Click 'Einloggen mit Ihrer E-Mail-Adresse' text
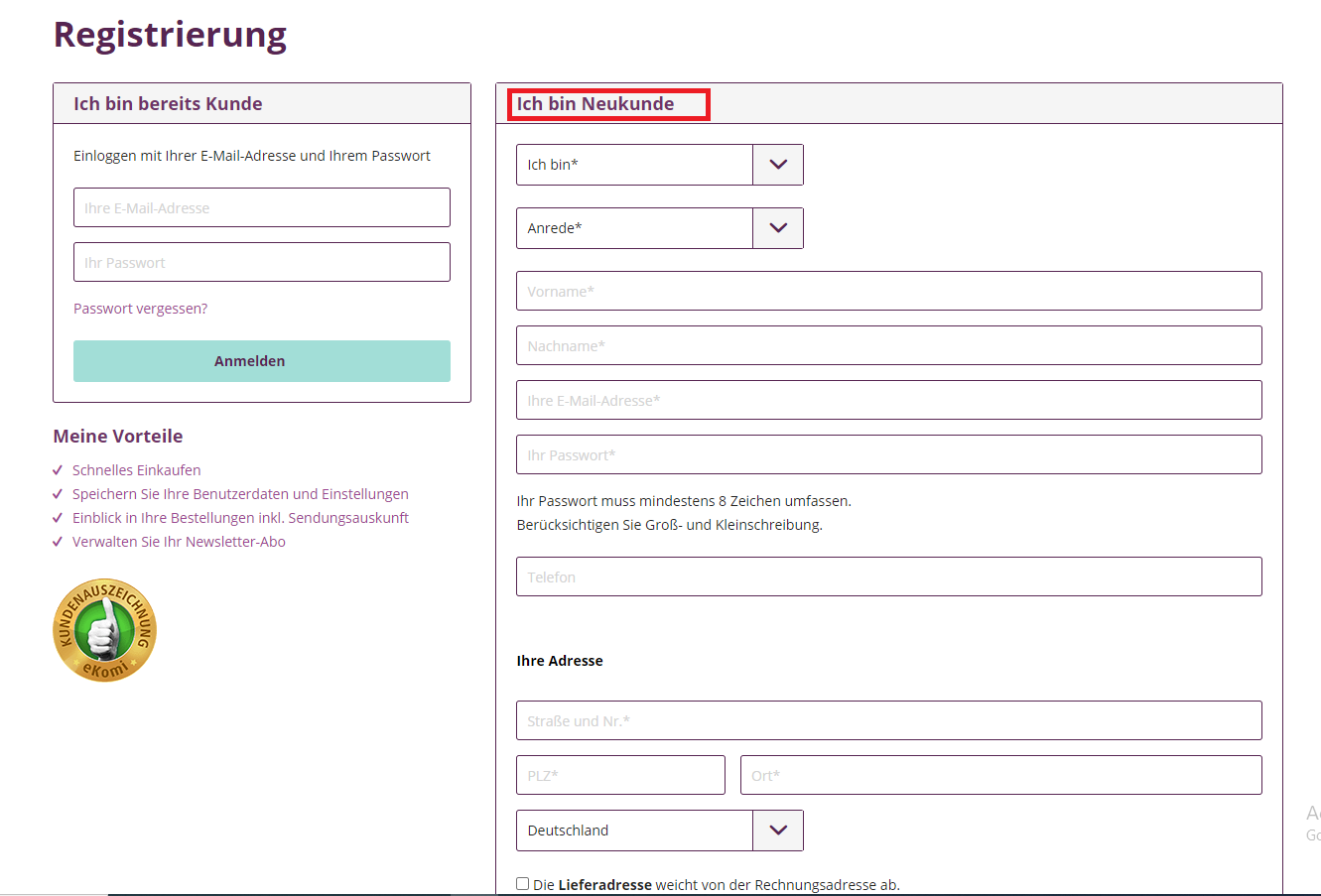 [x=252, y=156]
